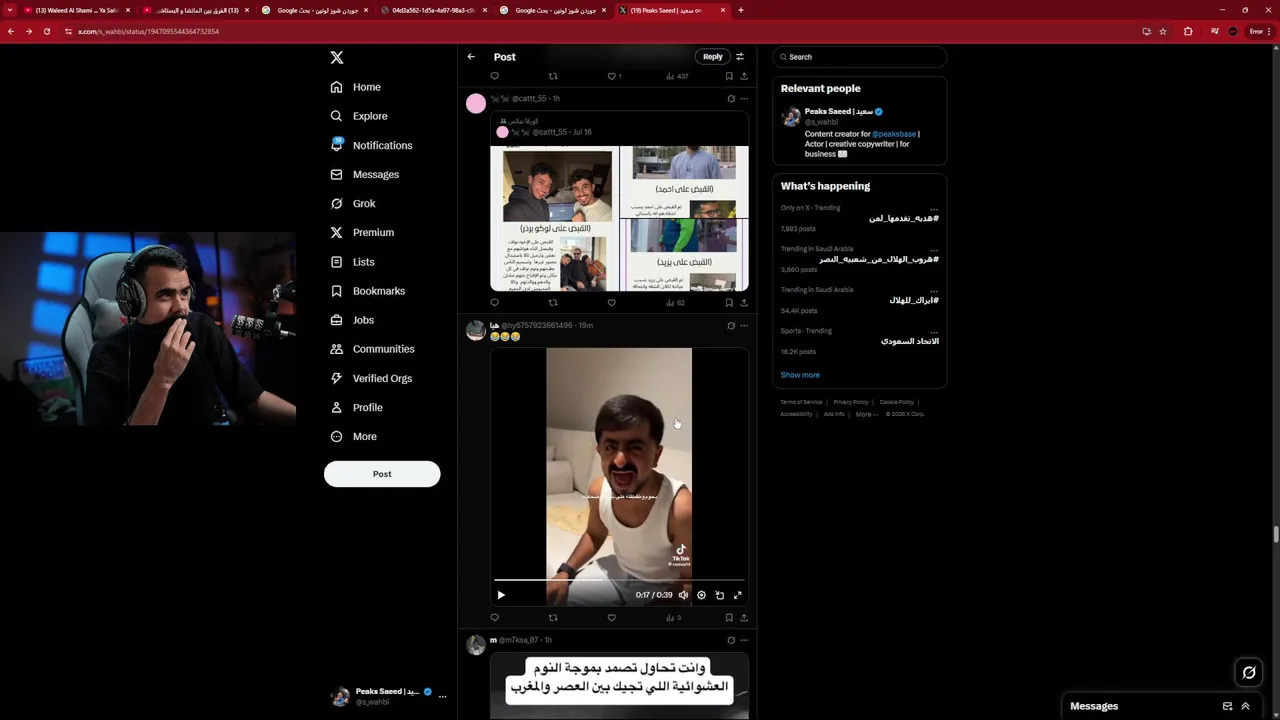Viewport: 1280px width, 720px height.
Task: Enable picture-in-picture for the video
Action: (x=719, y=595)
